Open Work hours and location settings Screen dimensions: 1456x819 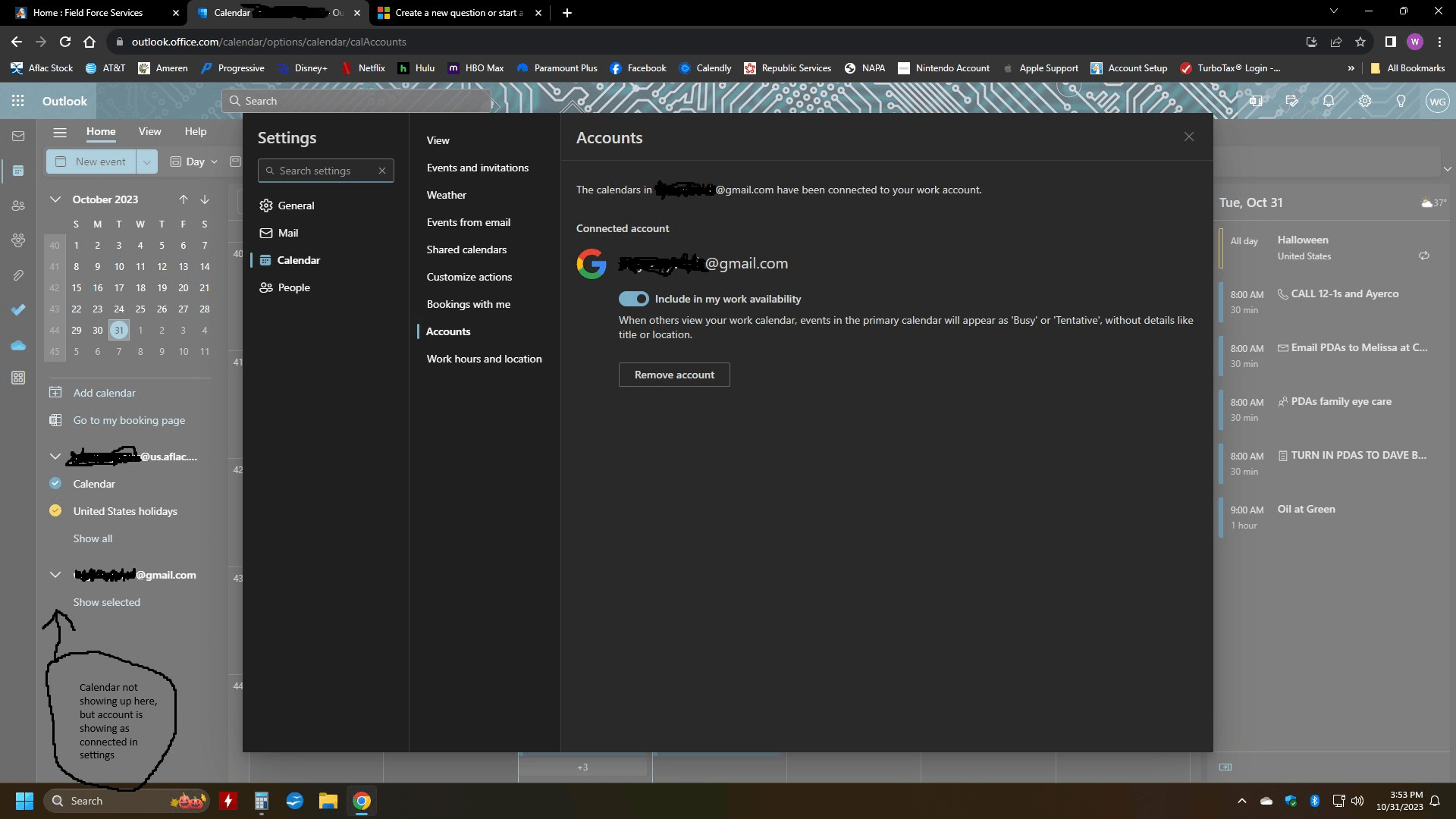pyautogui.click(x=484, y=359)
